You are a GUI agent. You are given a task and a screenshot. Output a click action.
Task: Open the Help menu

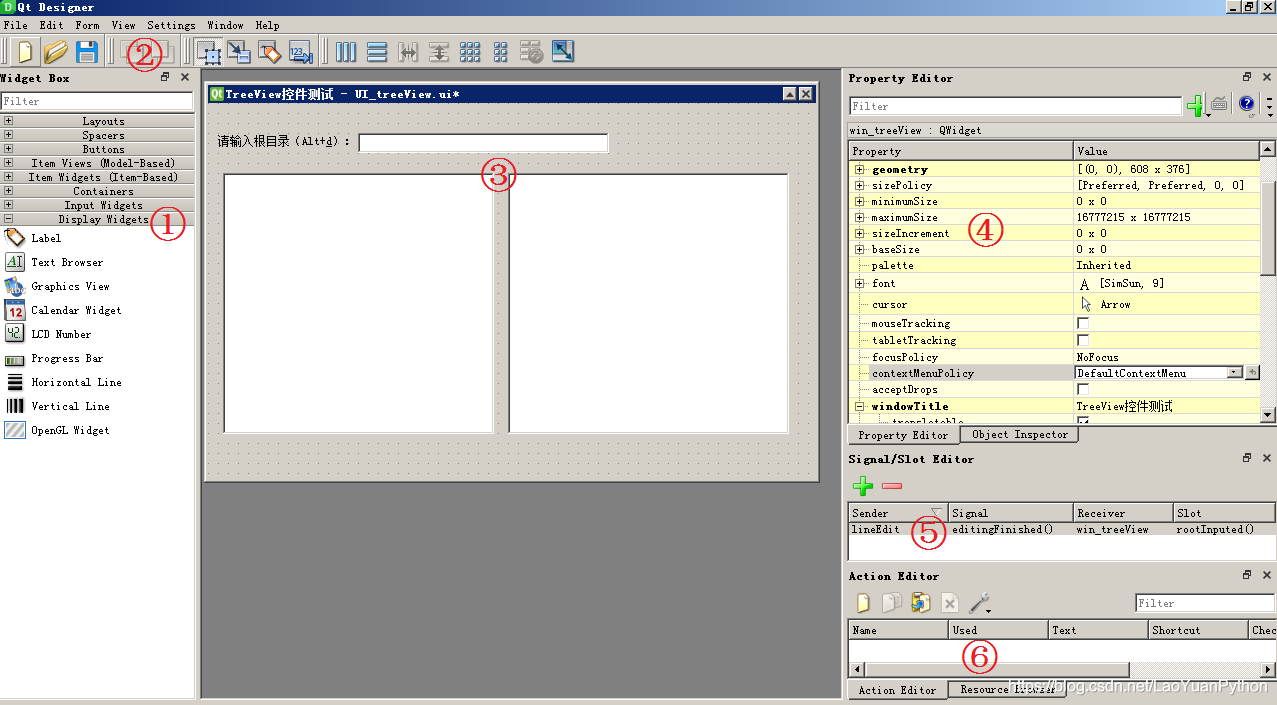267,25
